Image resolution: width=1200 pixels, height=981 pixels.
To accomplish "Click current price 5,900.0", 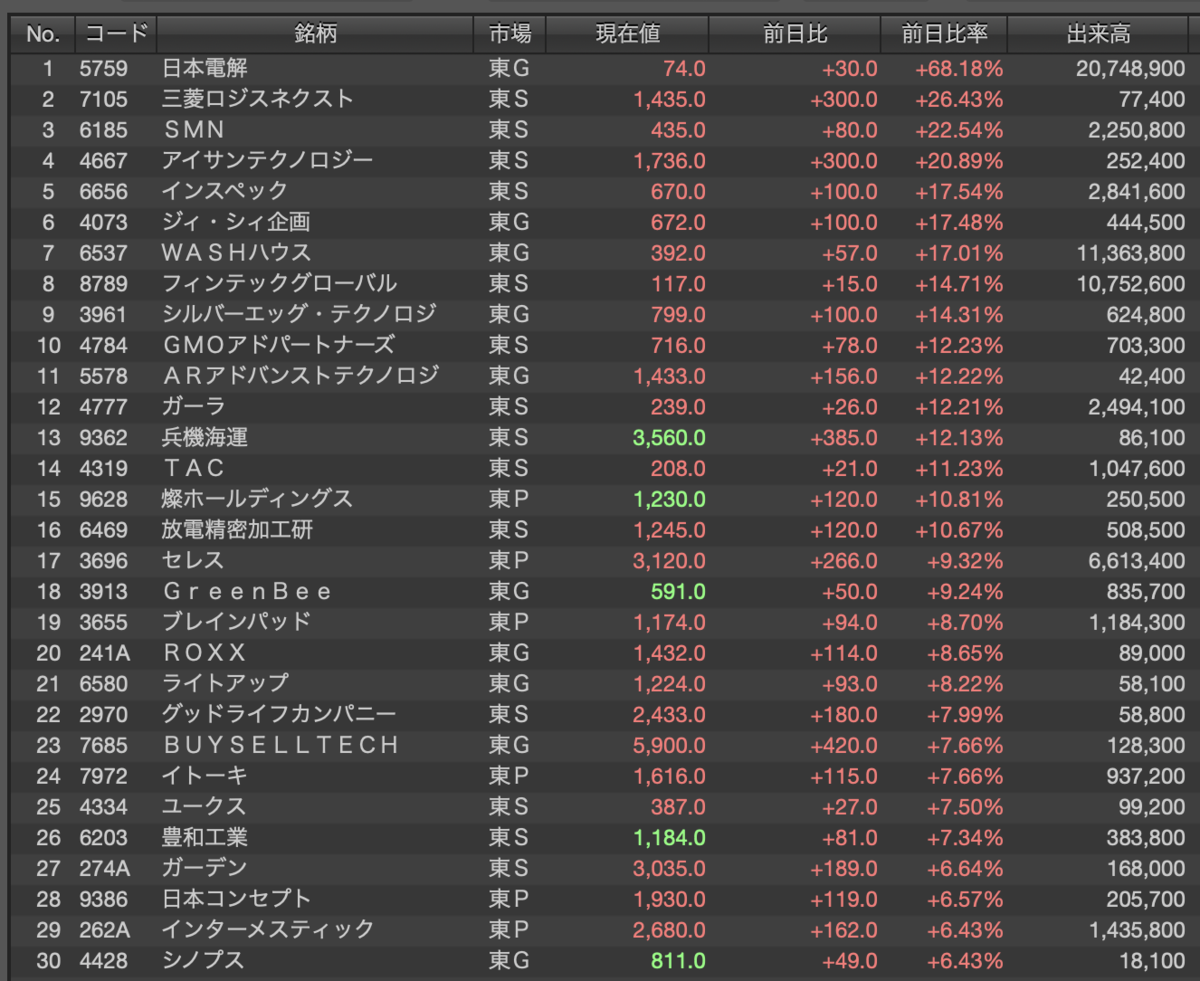I will [669, 744].
